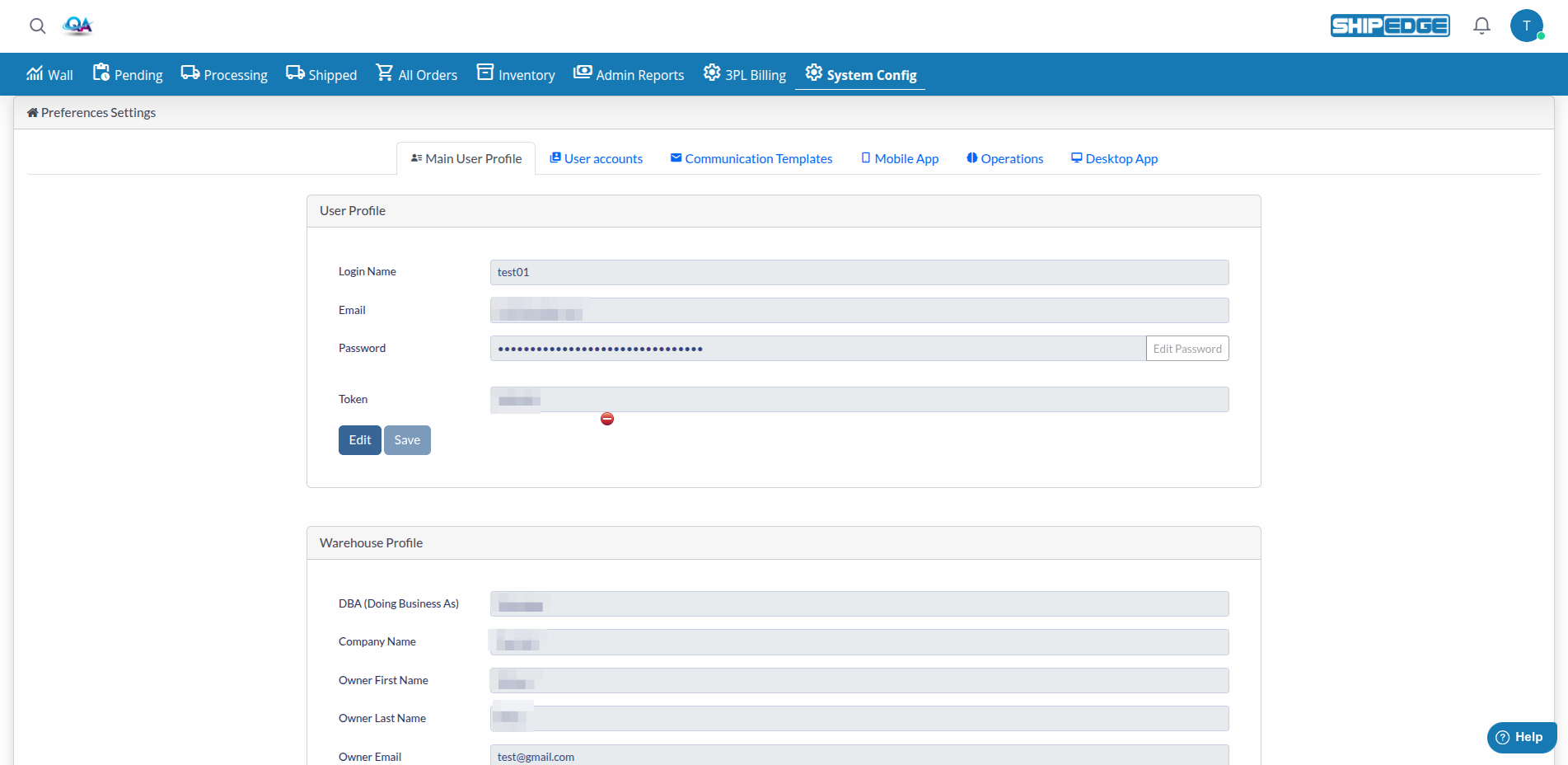Viewport: 1568px width, 765px height.
Task: Open the user avatar menu
Action: click(1526, 26)
